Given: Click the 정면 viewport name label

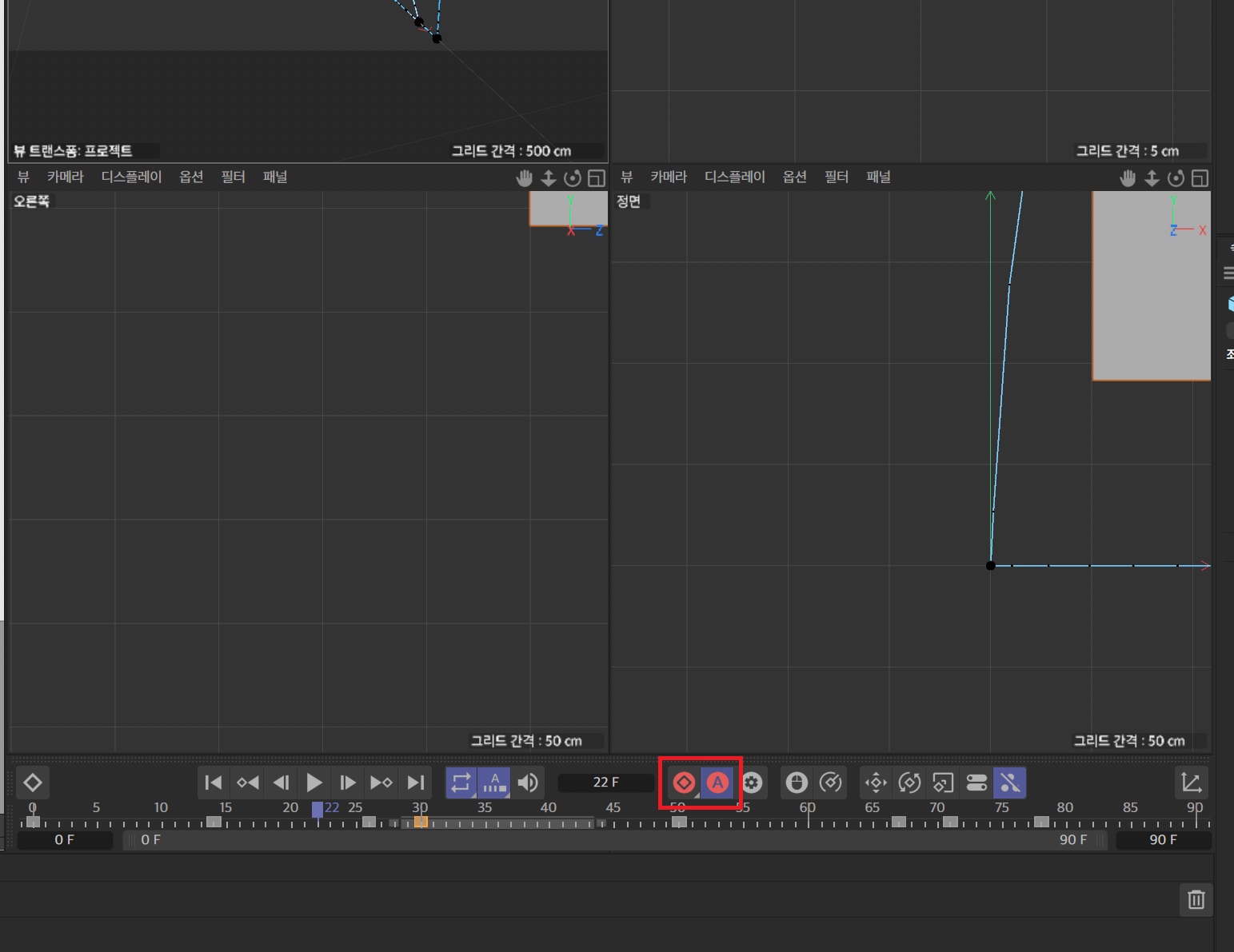Looking at the screenshot, I should tap(629, 201).
